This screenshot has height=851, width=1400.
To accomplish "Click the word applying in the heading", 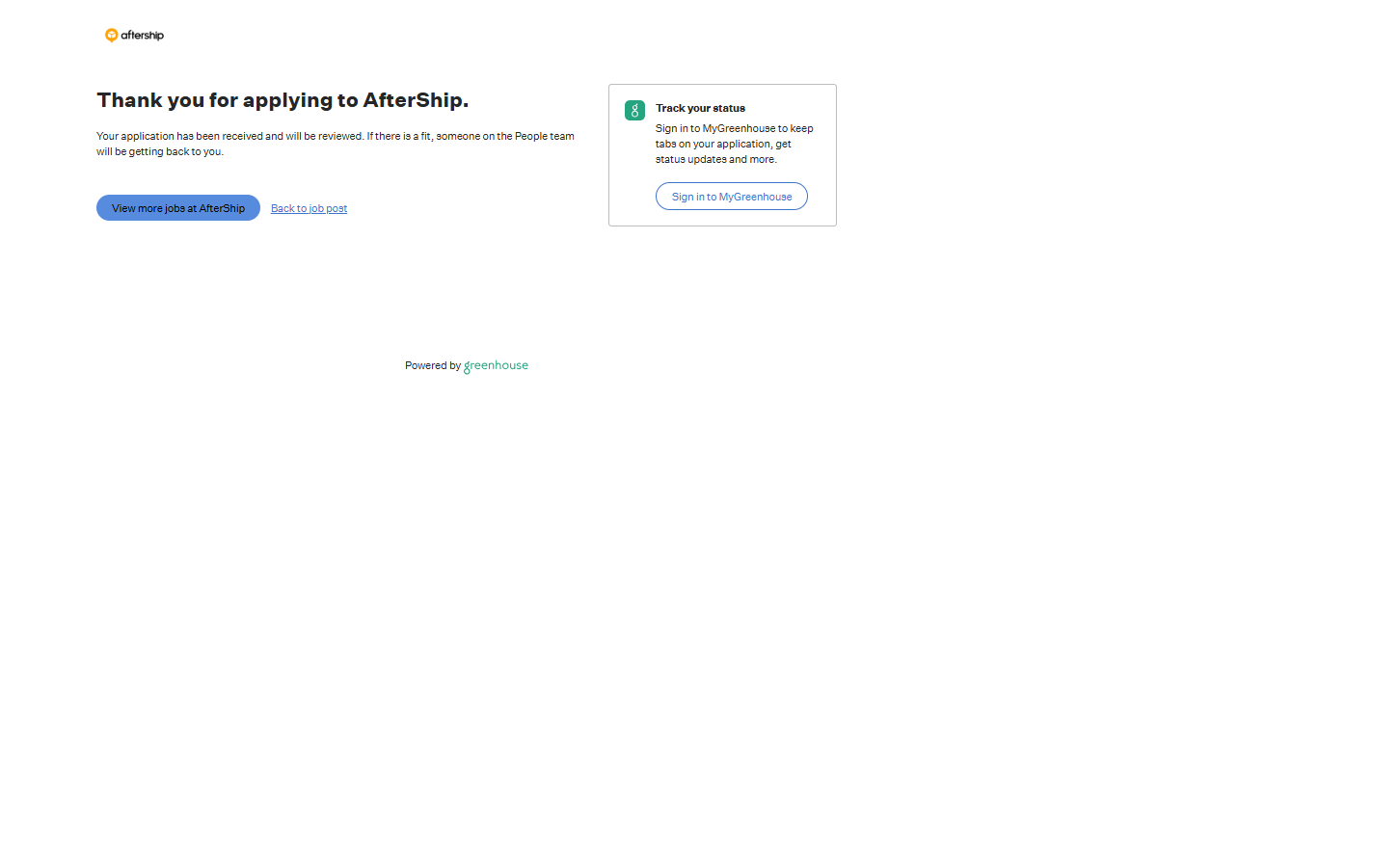I will coord(286,101).
